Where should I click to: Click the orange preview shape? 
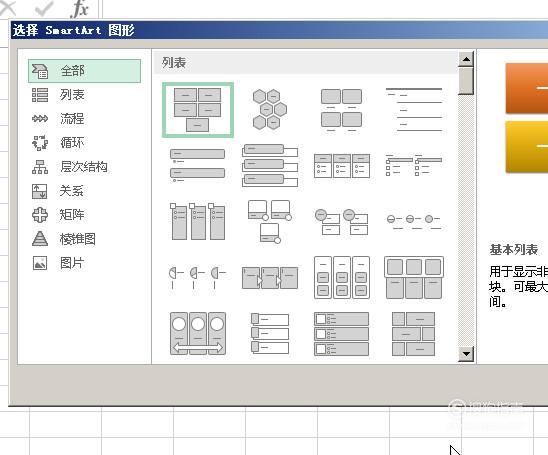[527, 88]
